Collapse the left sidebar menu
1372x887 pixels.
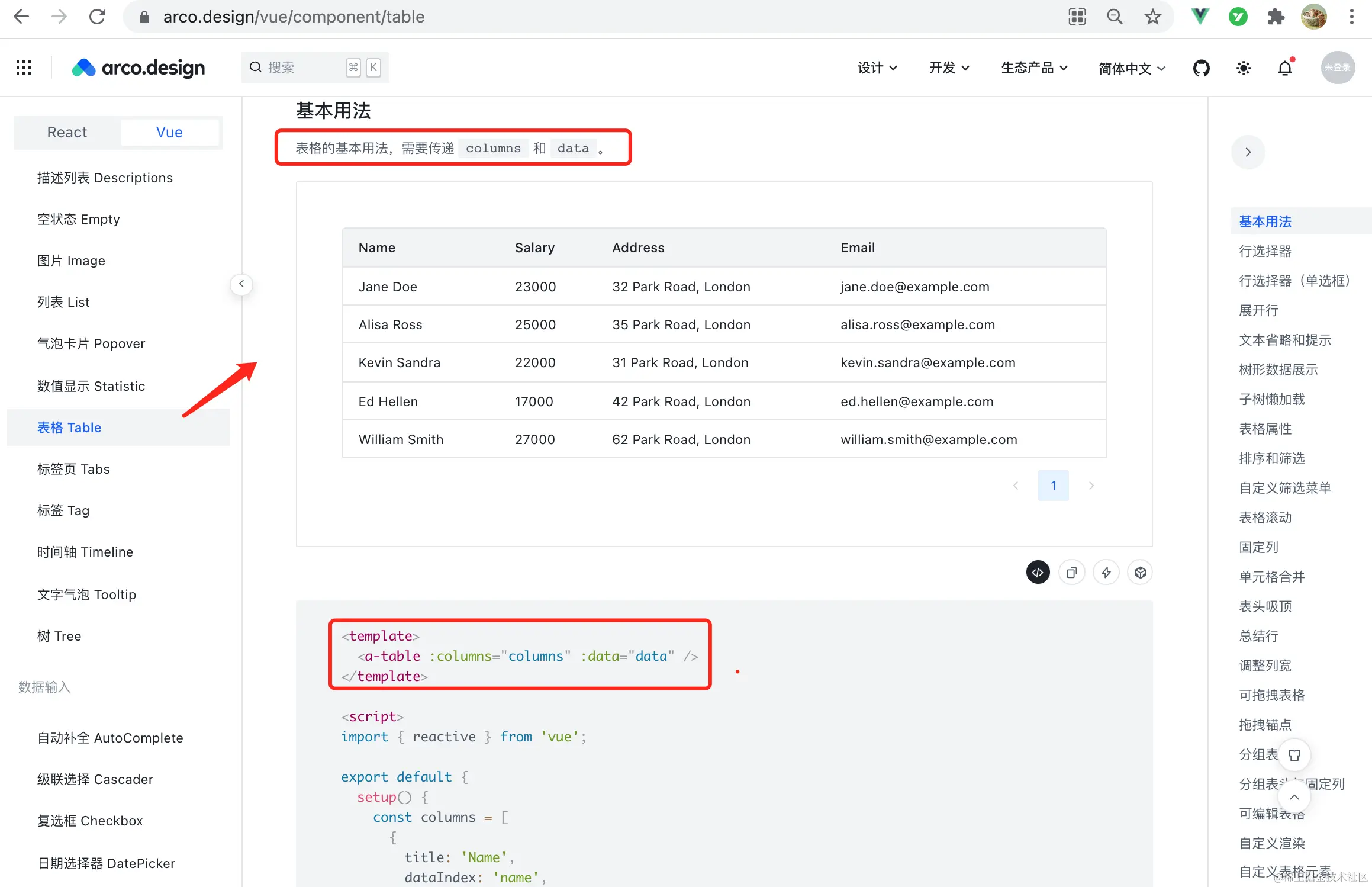(x=241, y=284)
